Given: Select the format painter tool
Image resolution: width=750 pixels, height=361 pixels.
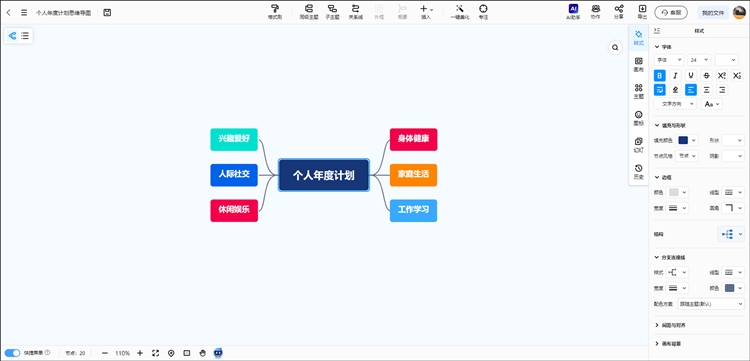Looking at the screenshot, I should (x=275, y=12).
